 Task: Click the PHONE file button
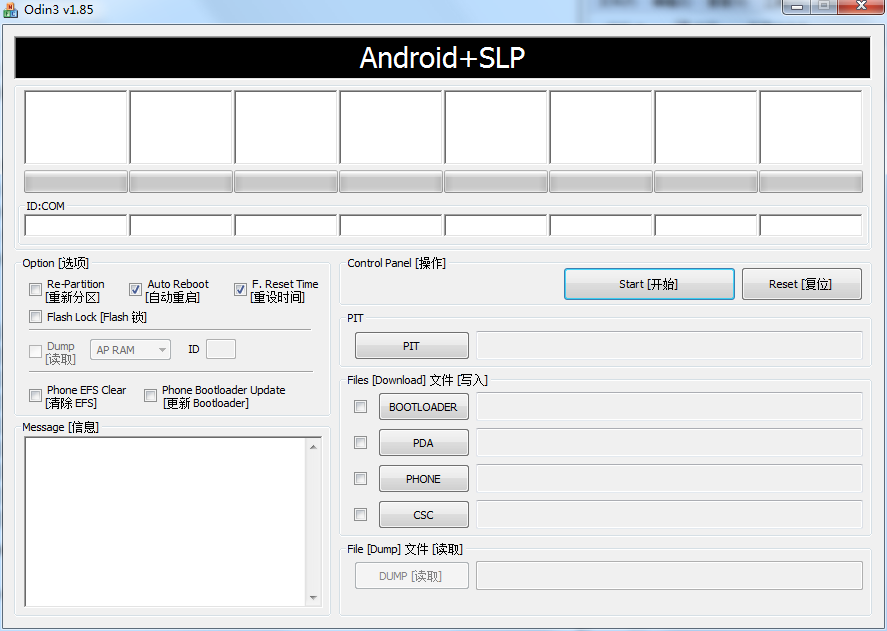coord(423,479)
